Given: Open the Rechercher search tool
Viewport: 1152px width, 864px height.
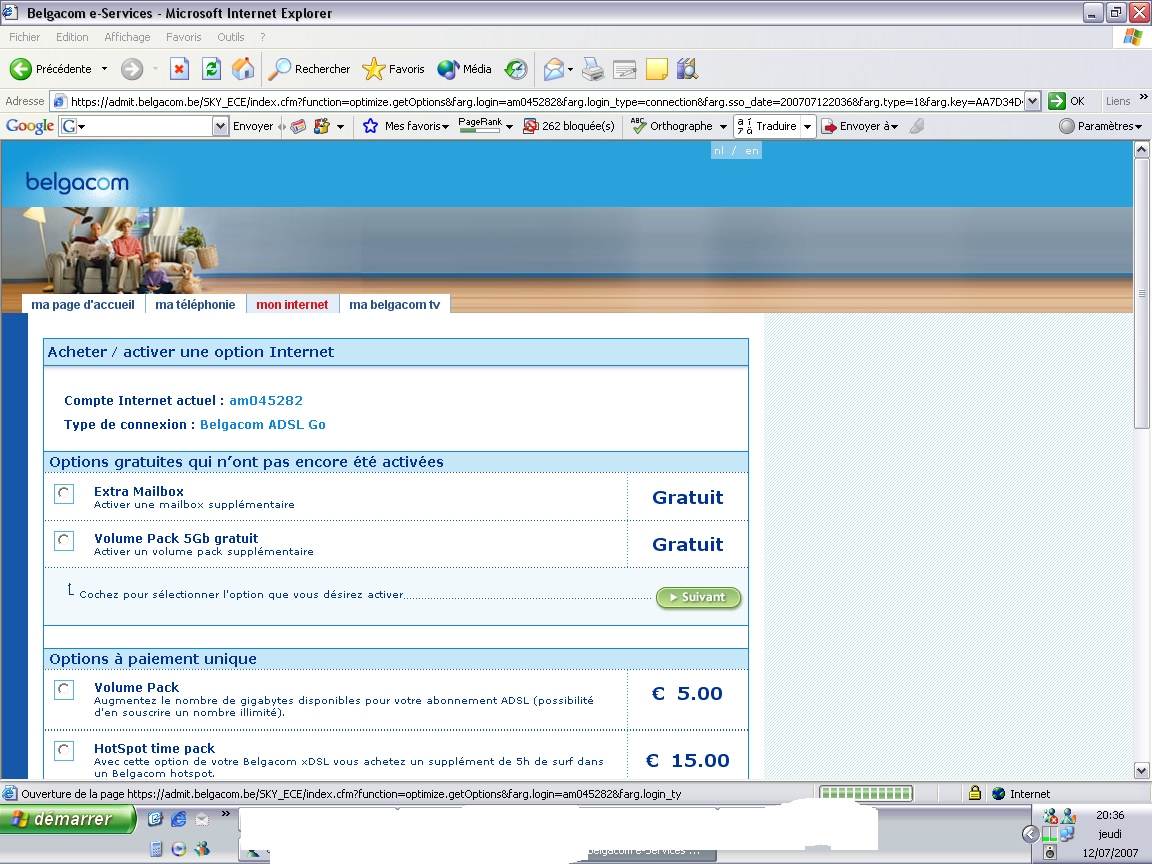Looking at the screenshot, I should coord(310,69).
